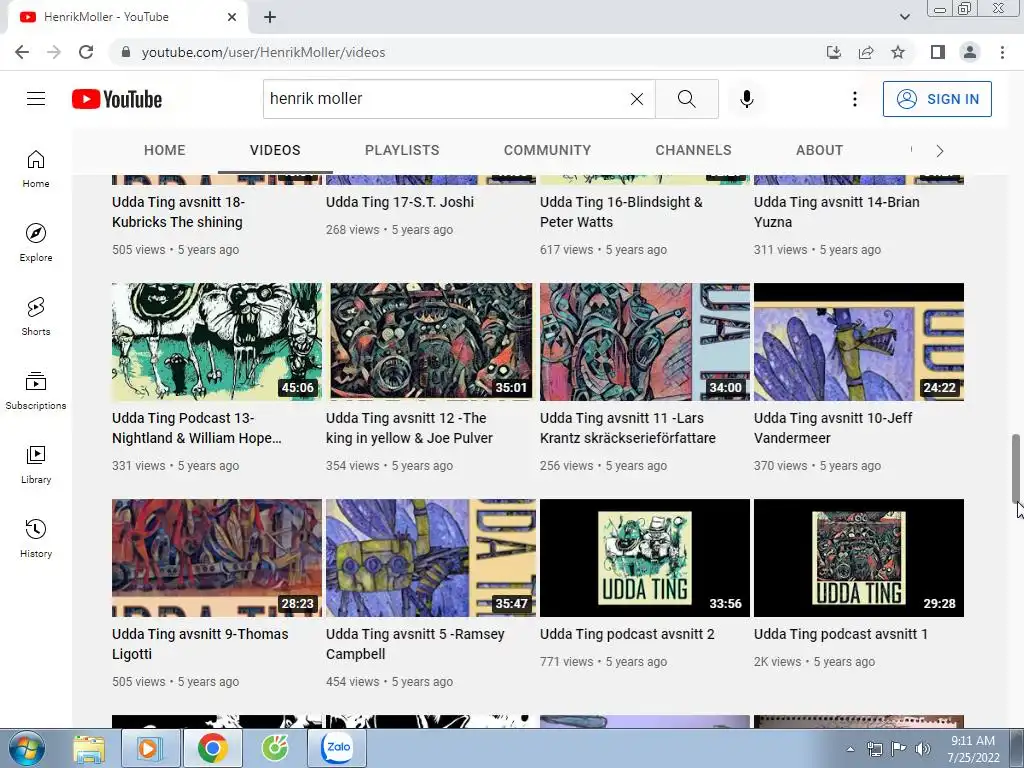Viewport: 1024px width, 768px height.
Task: Show more channel tabs with right chevron
Action: click(939, 151)
